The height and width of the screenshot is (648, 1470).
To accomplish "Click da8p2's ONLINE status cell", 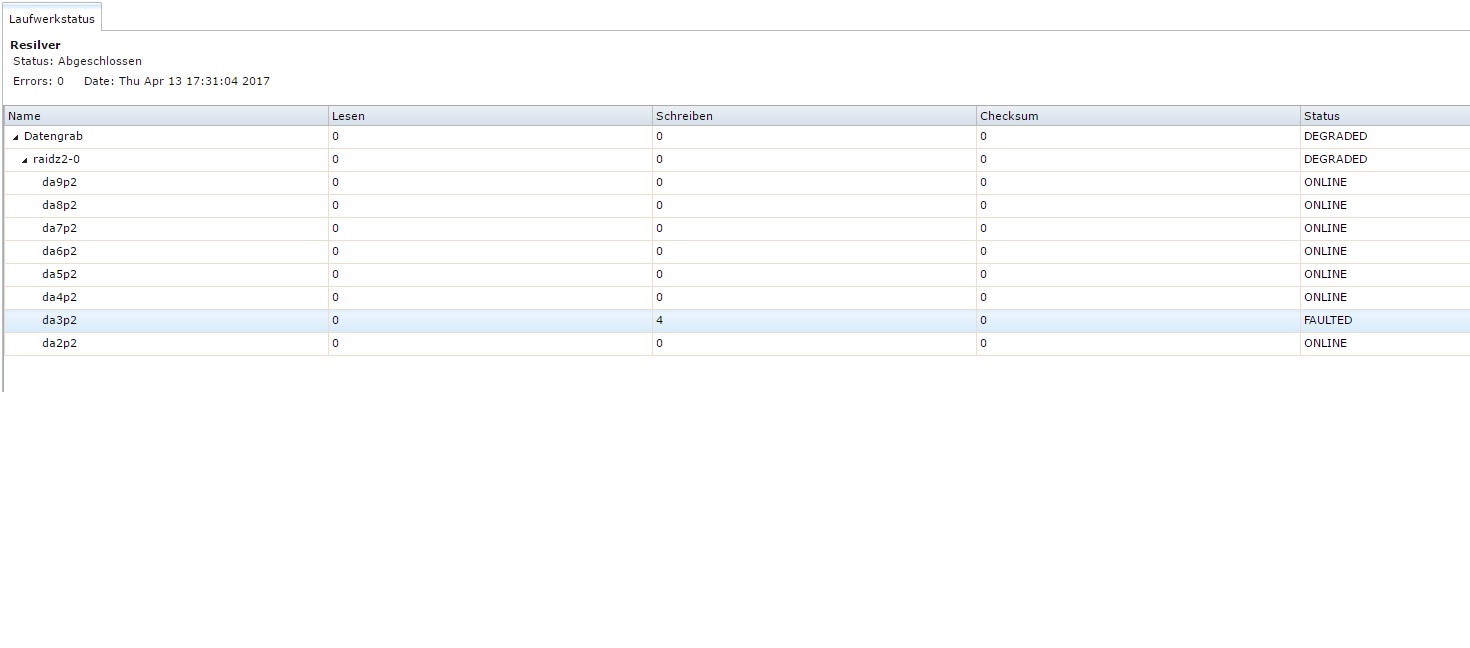I will (x=1385, y=205).
